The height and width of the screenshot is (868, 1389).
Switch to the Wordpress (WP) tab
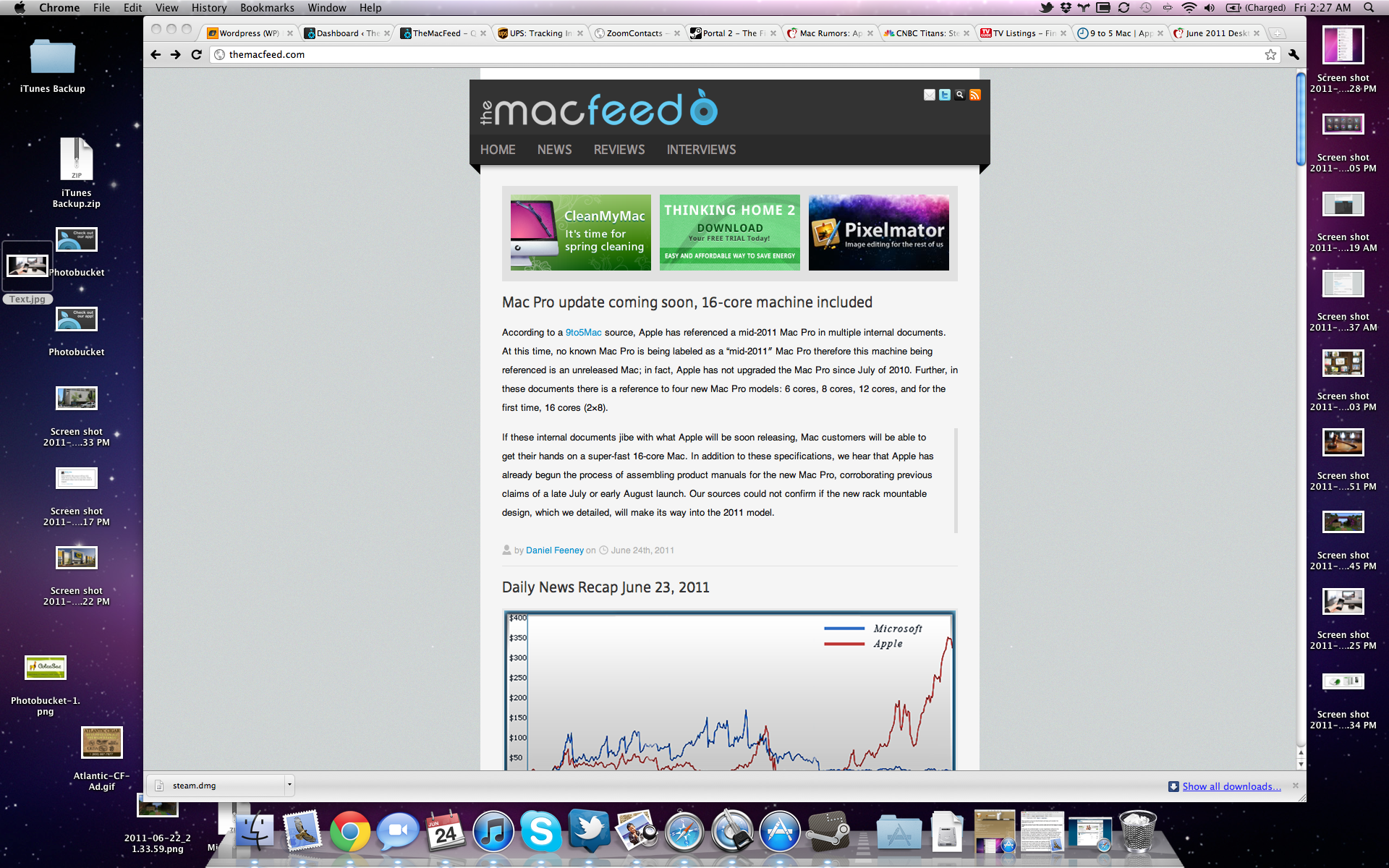248,33
